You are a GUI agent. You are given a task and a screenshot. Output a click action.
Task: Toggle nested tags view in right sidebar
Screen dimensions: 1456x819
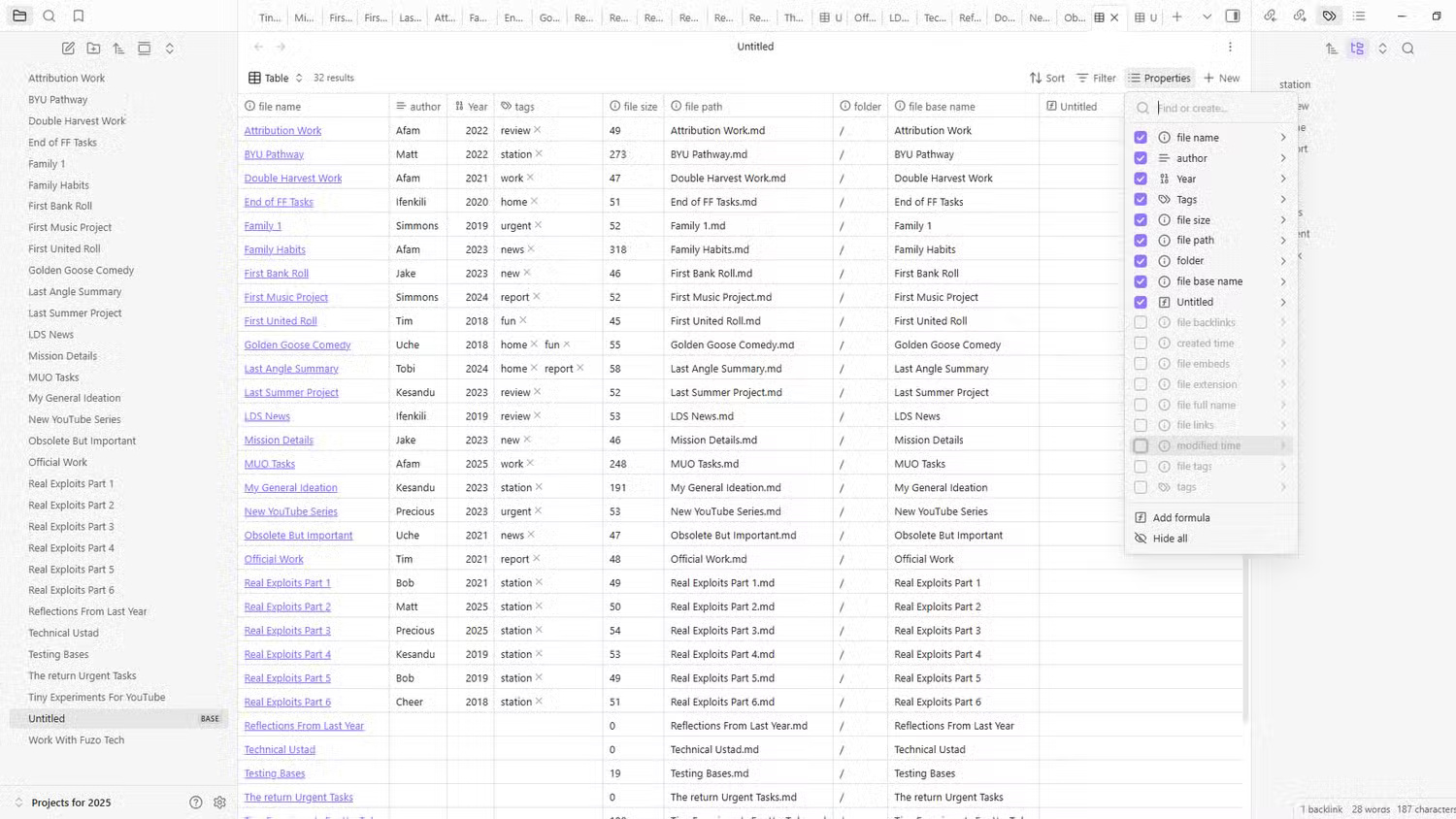pyautogui.click(x=1357, y=49)
